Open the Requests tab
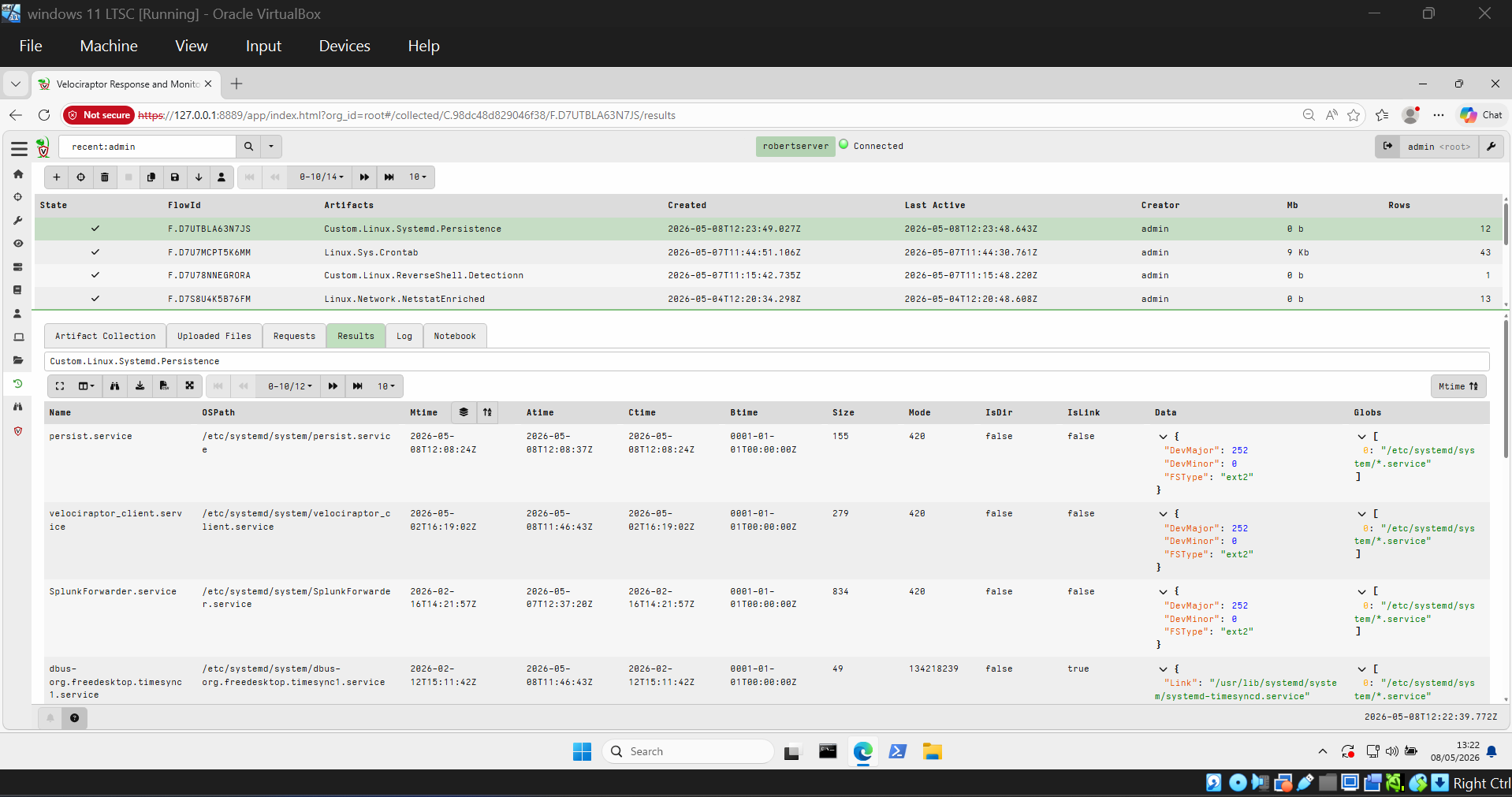Screen dimensions: 1512x797 pyautogui.click(x=294, y=336)
